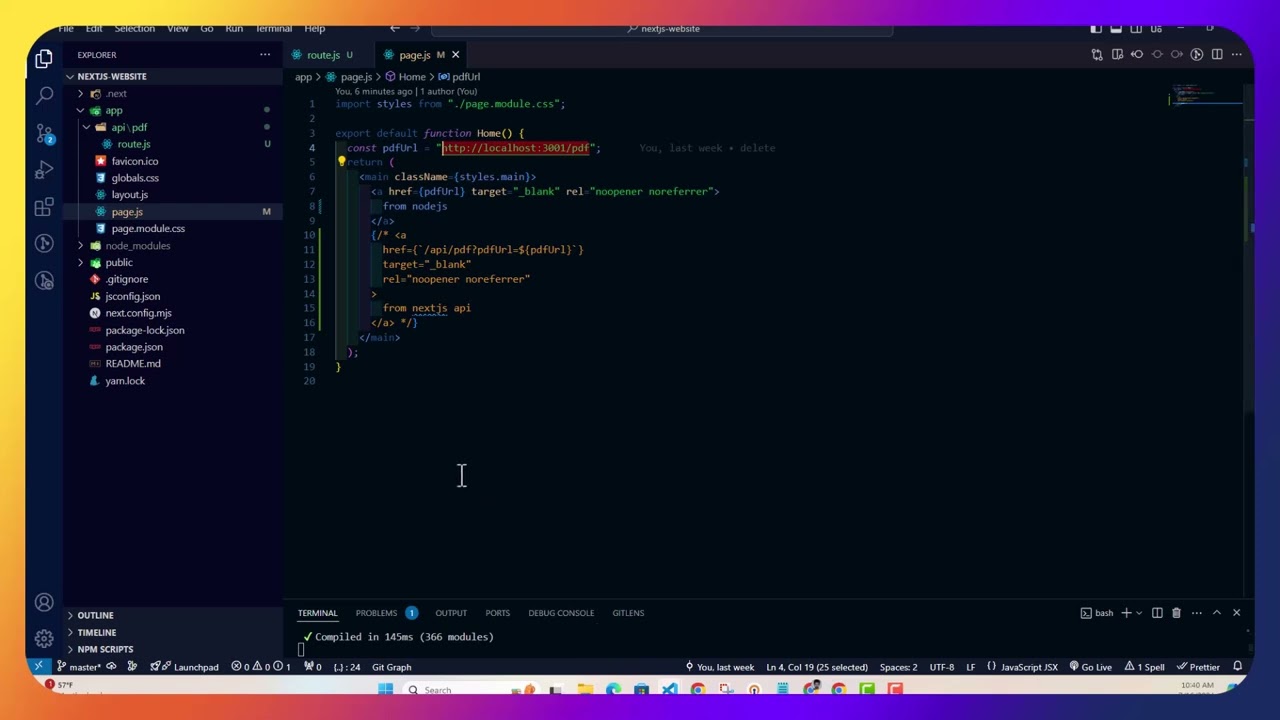
Task: Toggle primary sidebar layout button
Action: pyautogui.click(x=1097, y=29)
